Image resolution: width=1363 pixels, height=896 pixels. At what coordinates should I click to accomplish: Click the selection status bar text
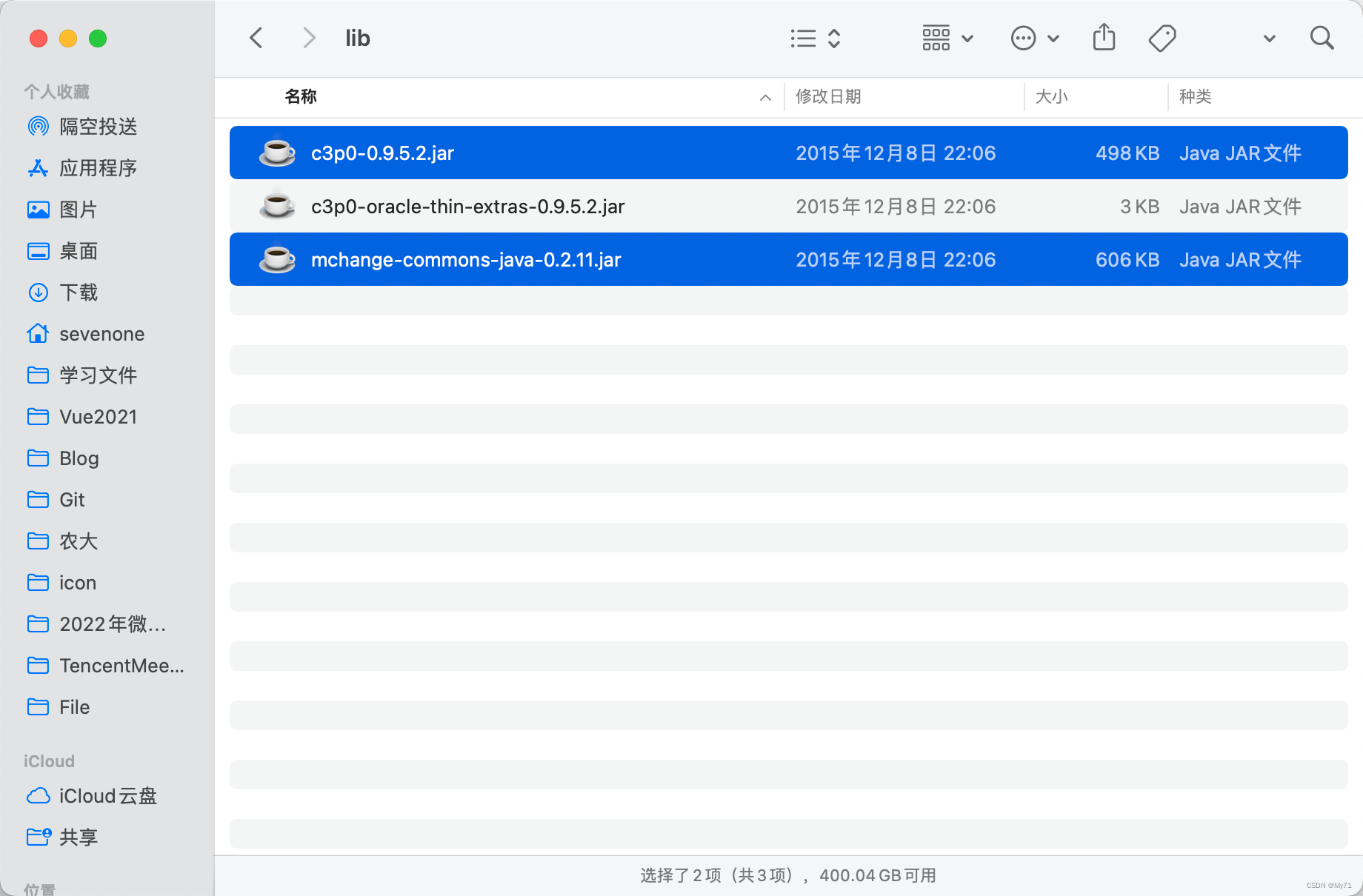[788, 875]
